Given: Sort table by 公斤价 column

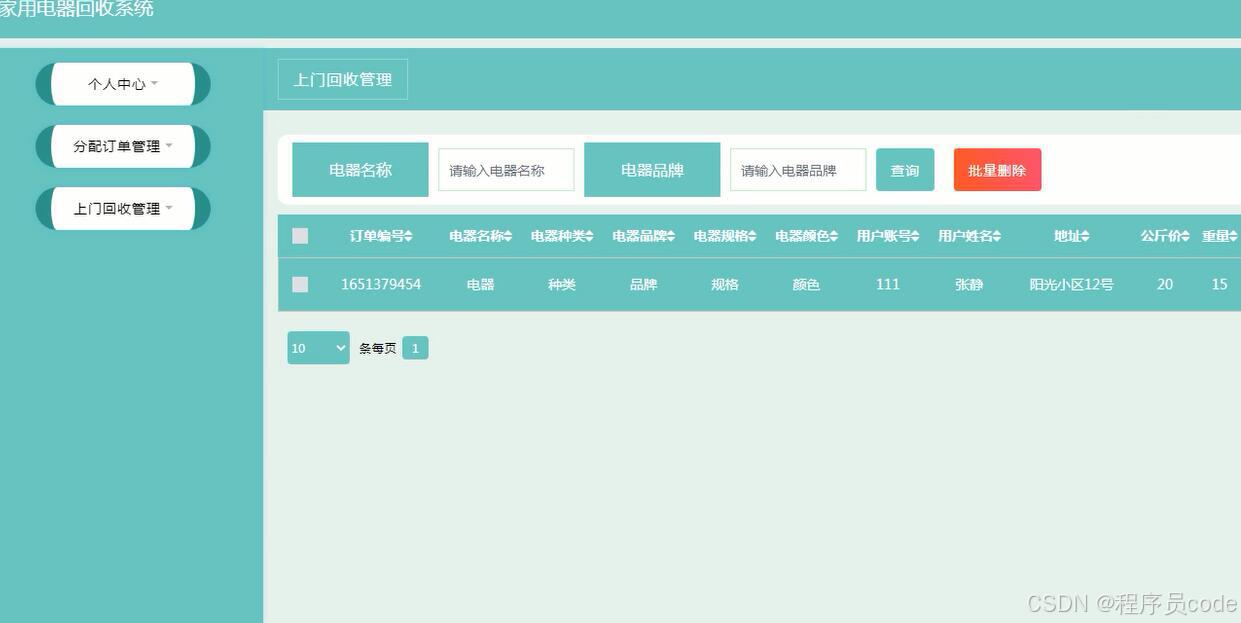Looking at the screenshot, I should [x=1163, y=235].
